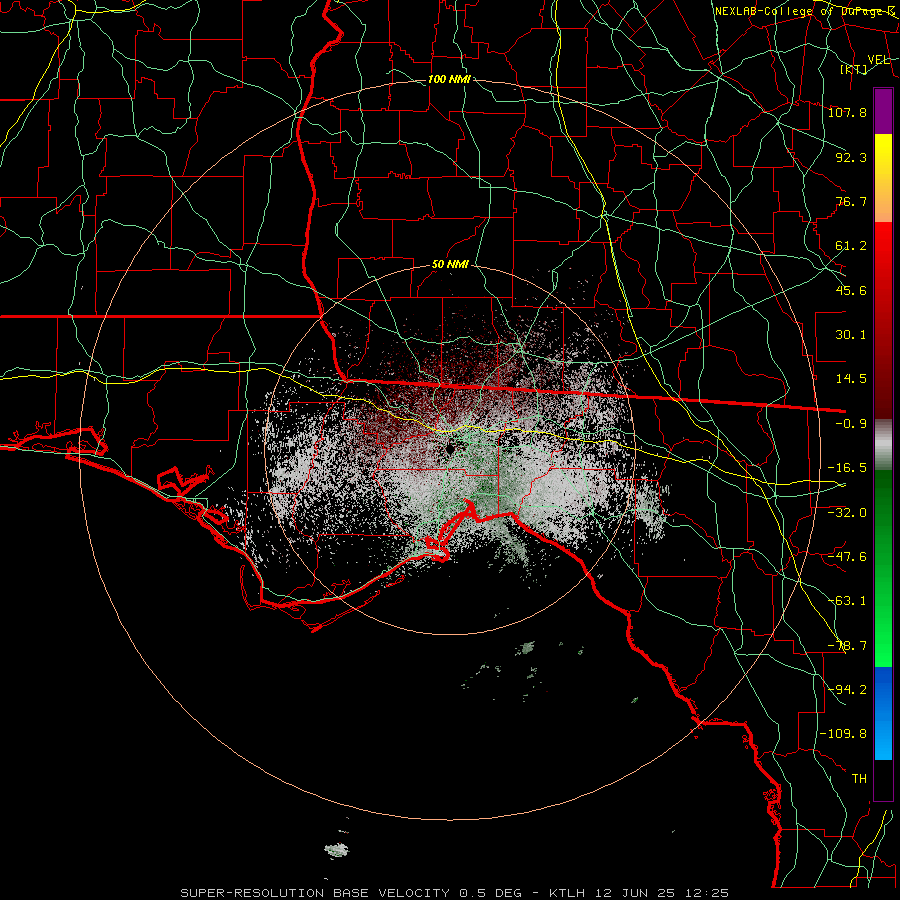Select the -63.1 value on velocity scale
The width and height of the screenshot is (900, 900).
[847, 601]
